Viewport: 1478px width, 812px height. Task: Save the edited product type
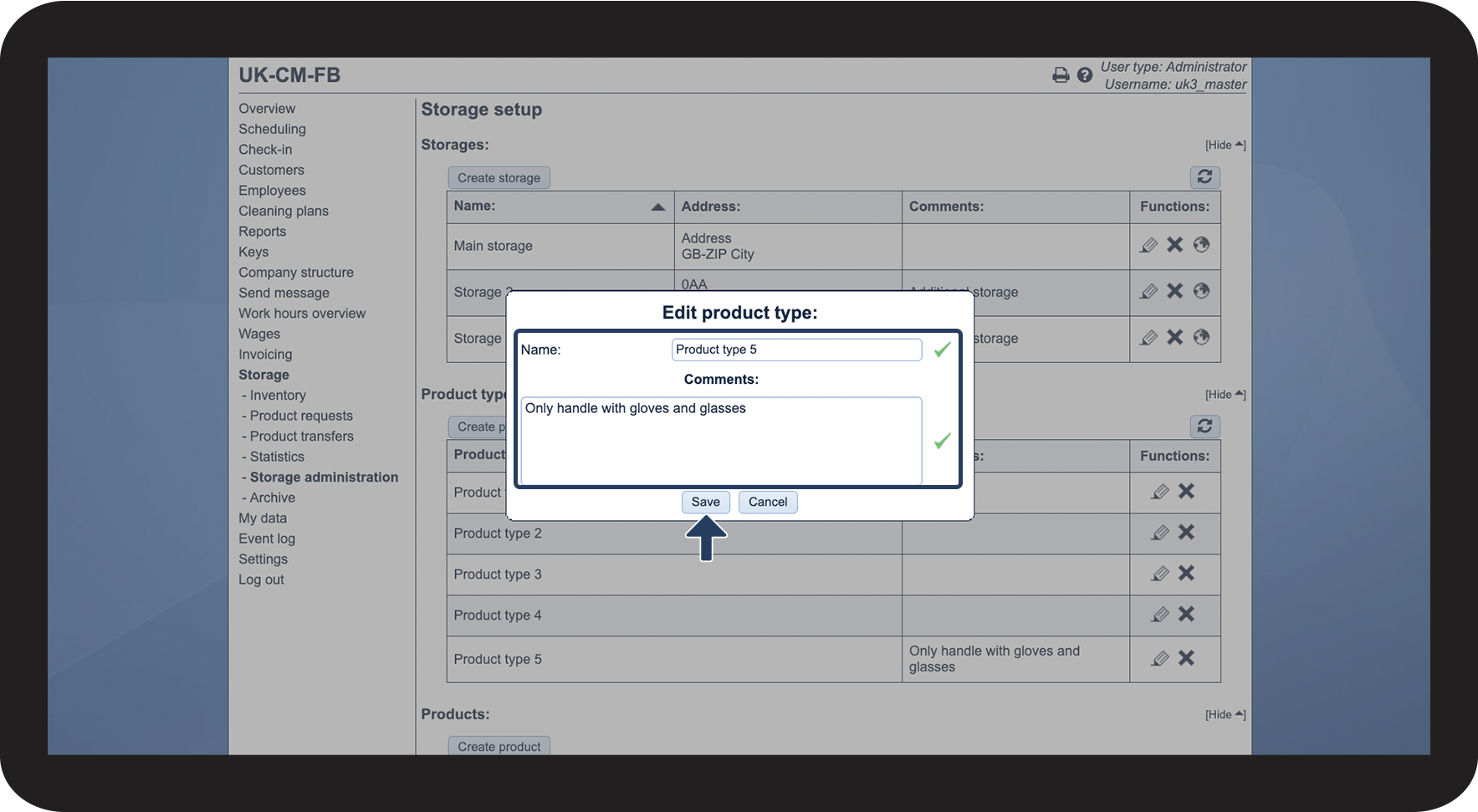(x=706, y=502)
